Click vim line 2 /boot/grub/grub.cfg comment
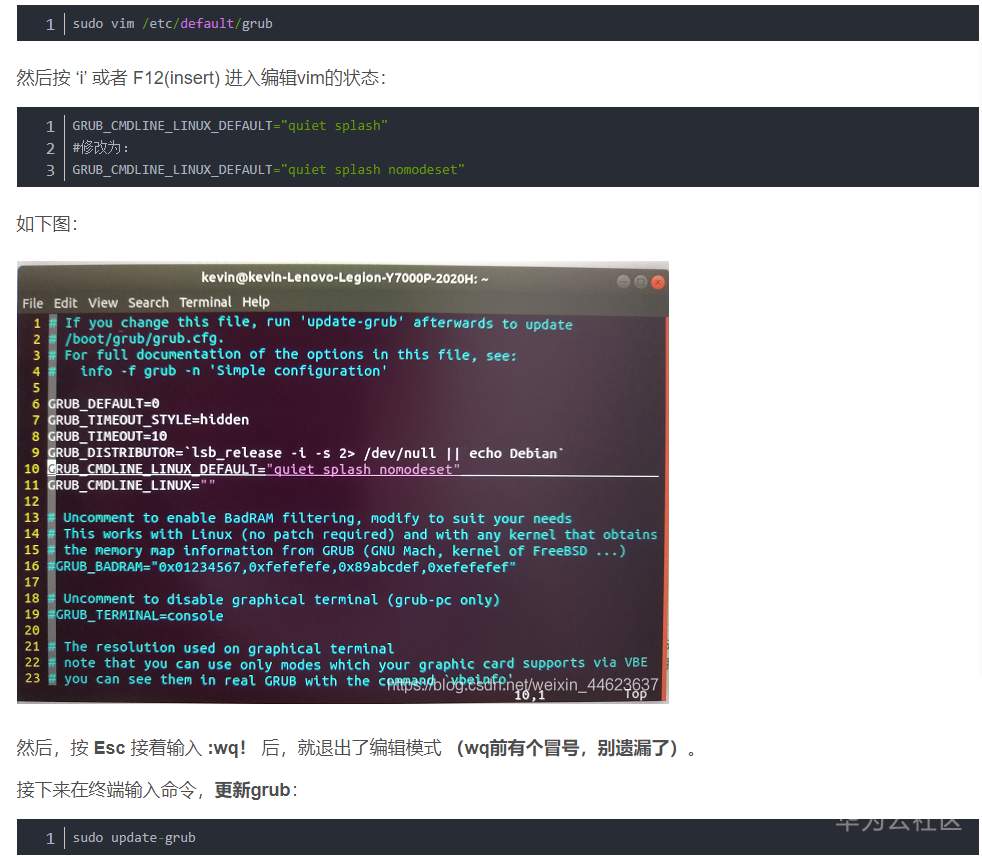 click(x=136, y=338)
